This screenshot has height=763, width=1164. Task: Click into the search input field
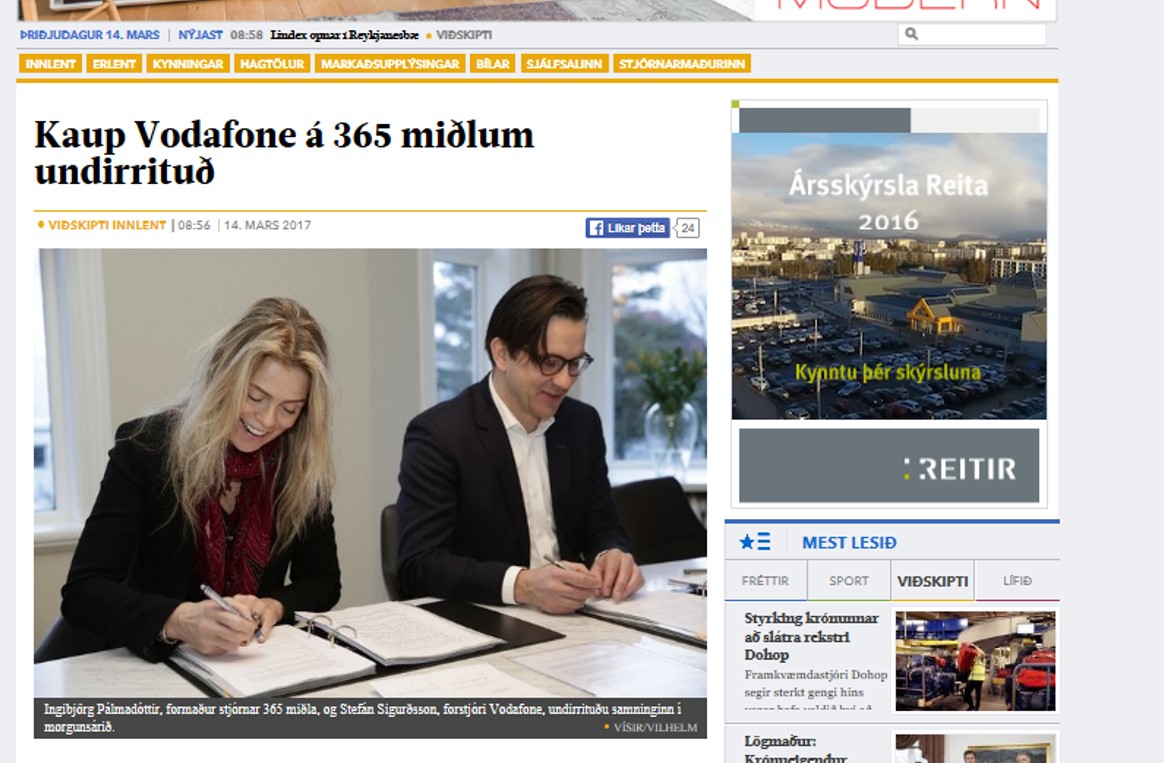coord(980,35)
